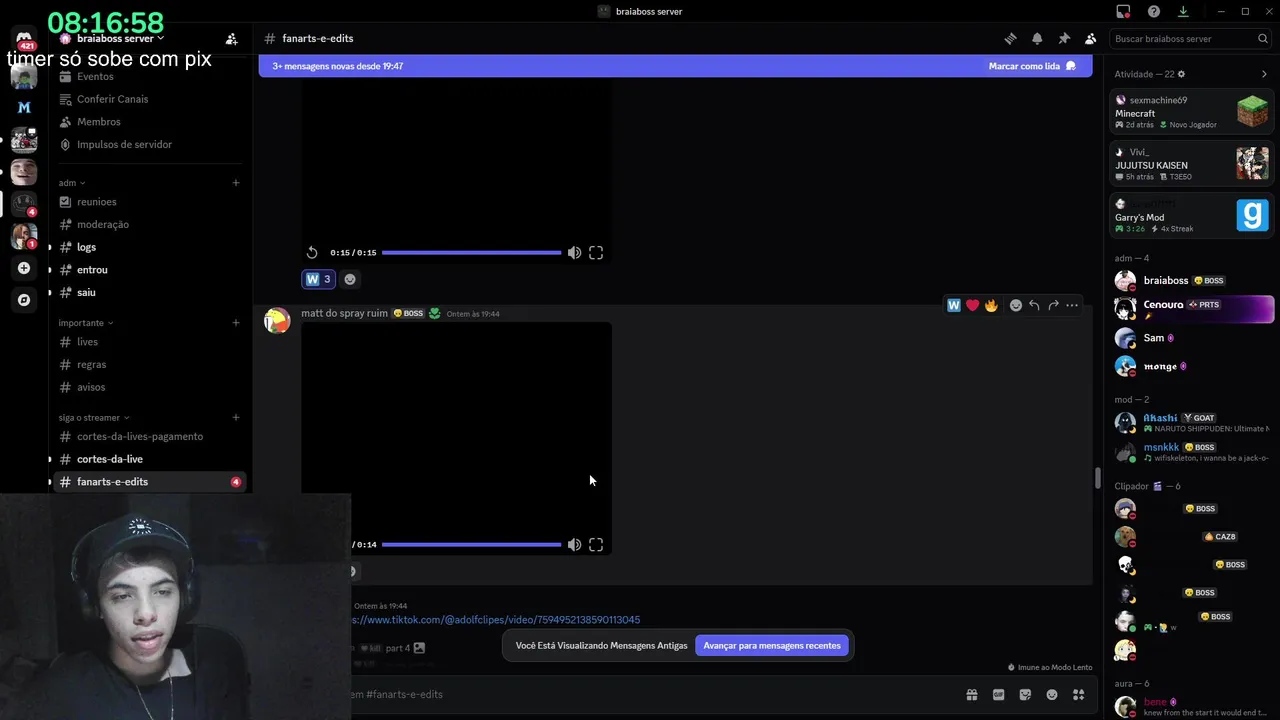
Task: Replay the 0:15 video
Action: tap(312, 253)
